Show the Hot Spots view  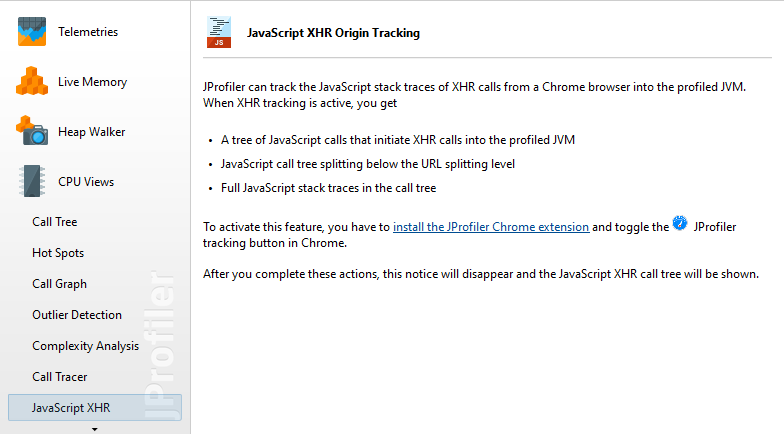pyautogui.click(x=58, y=253)
